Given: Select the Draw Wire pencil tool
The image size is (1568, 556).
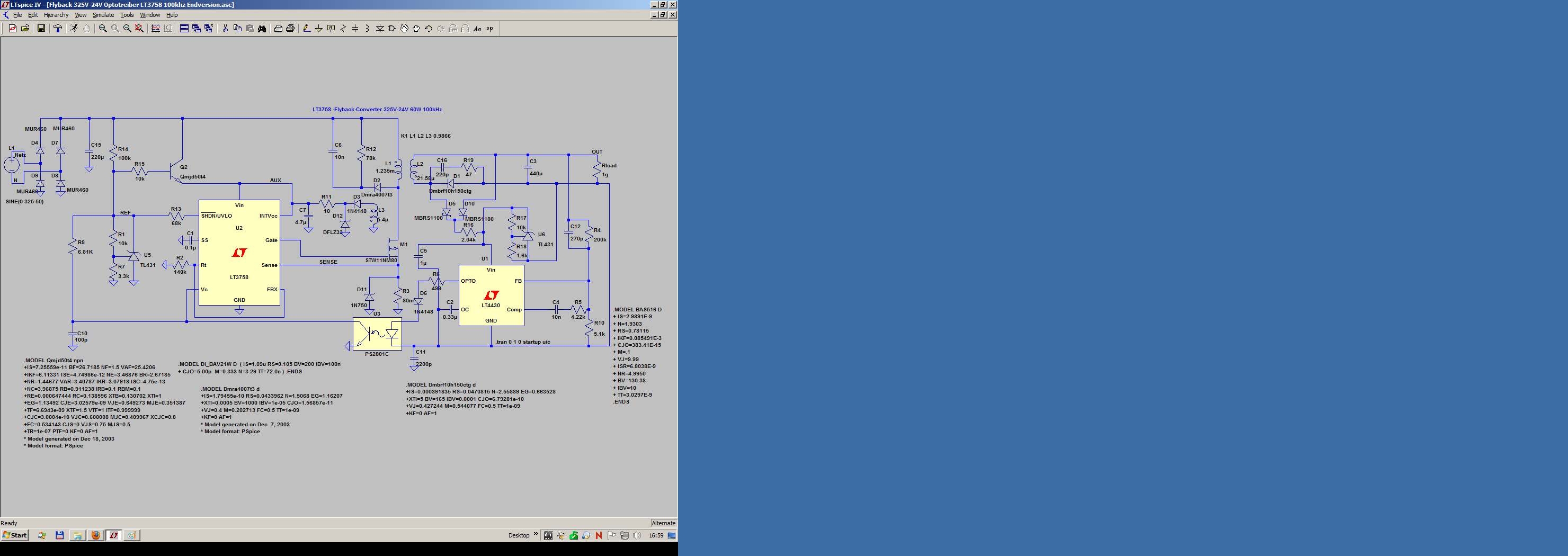Looking at the screenshot, I should point(307,29).
